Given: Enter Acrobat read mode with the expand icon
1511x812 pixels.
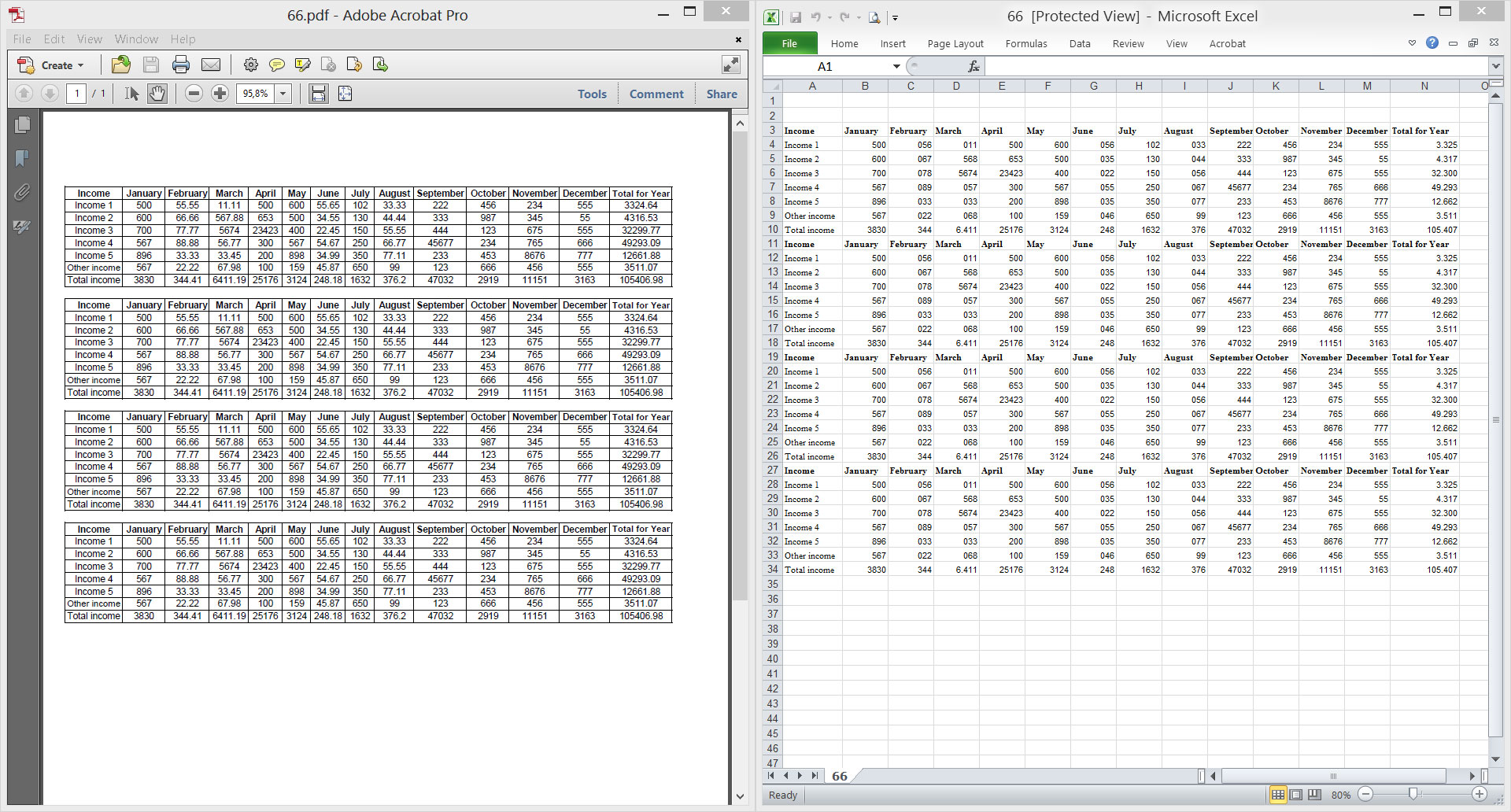Looking at the screenshot, I should click(730, 65).
